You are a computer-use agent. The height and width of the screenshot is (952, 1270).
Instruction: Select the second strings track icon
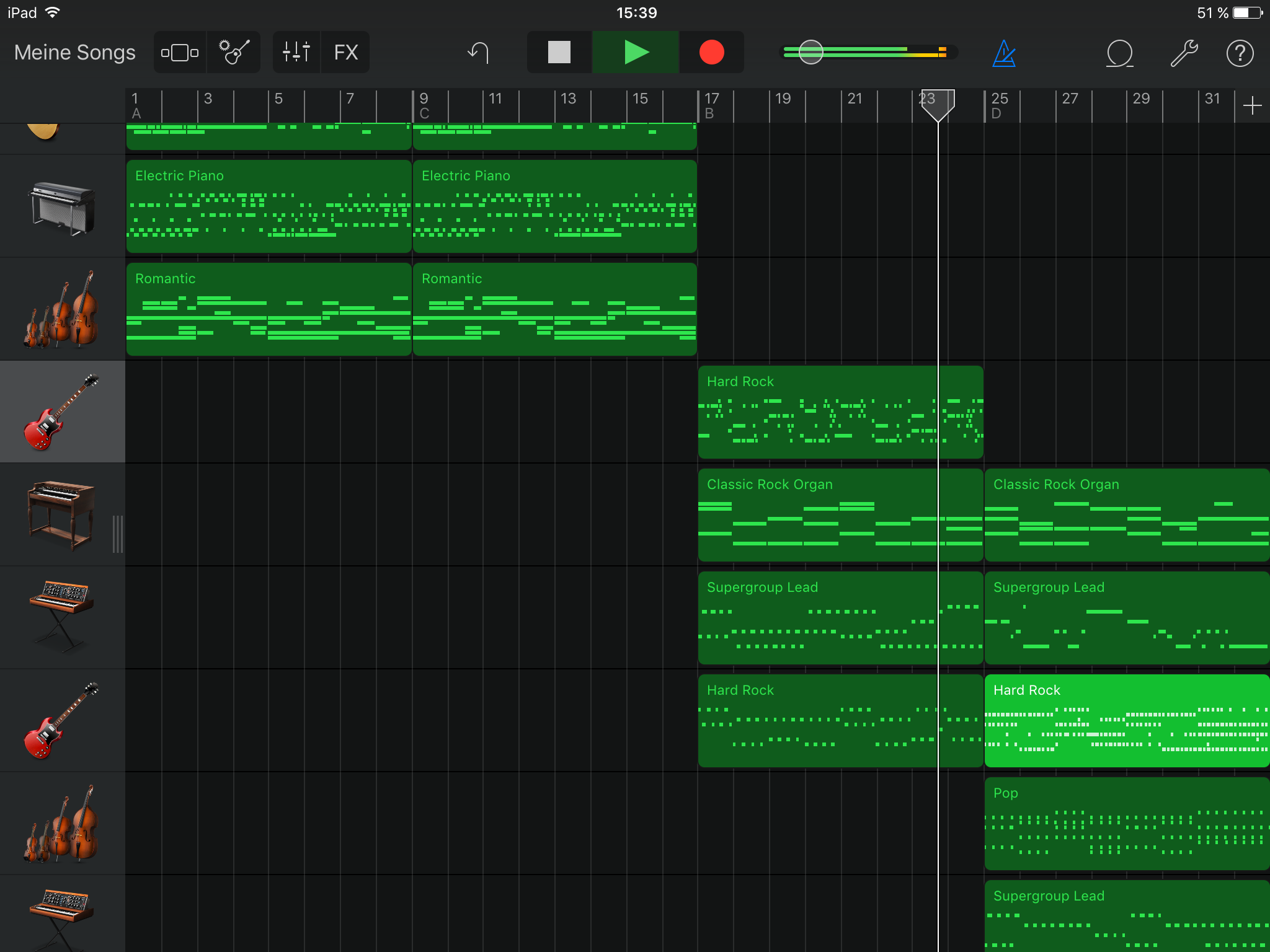coord(62,824)
